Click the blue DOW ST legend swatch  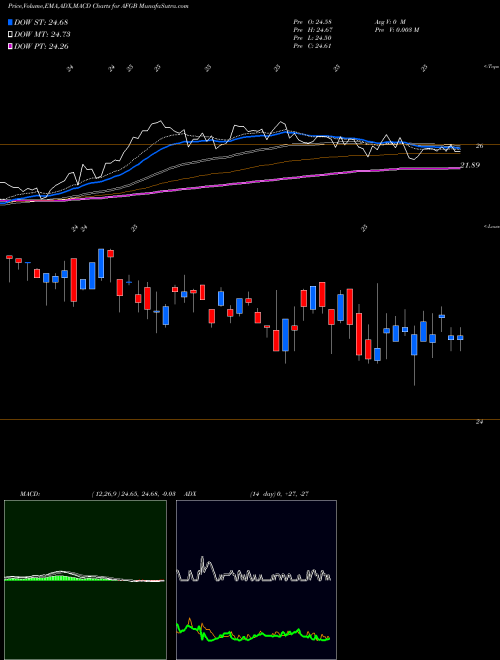click(x=10, y=22)
